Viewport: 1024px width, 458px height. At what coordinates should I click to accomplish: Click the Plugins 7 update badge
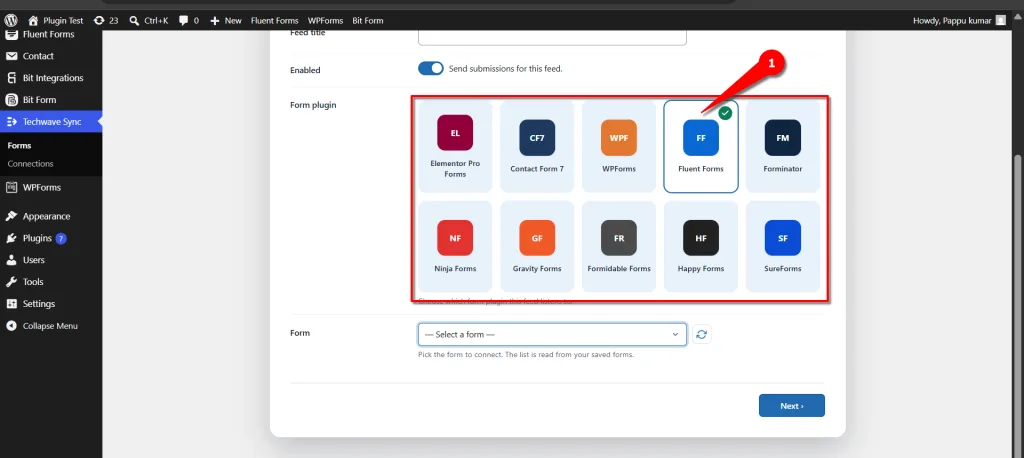[x=61, y=238]
